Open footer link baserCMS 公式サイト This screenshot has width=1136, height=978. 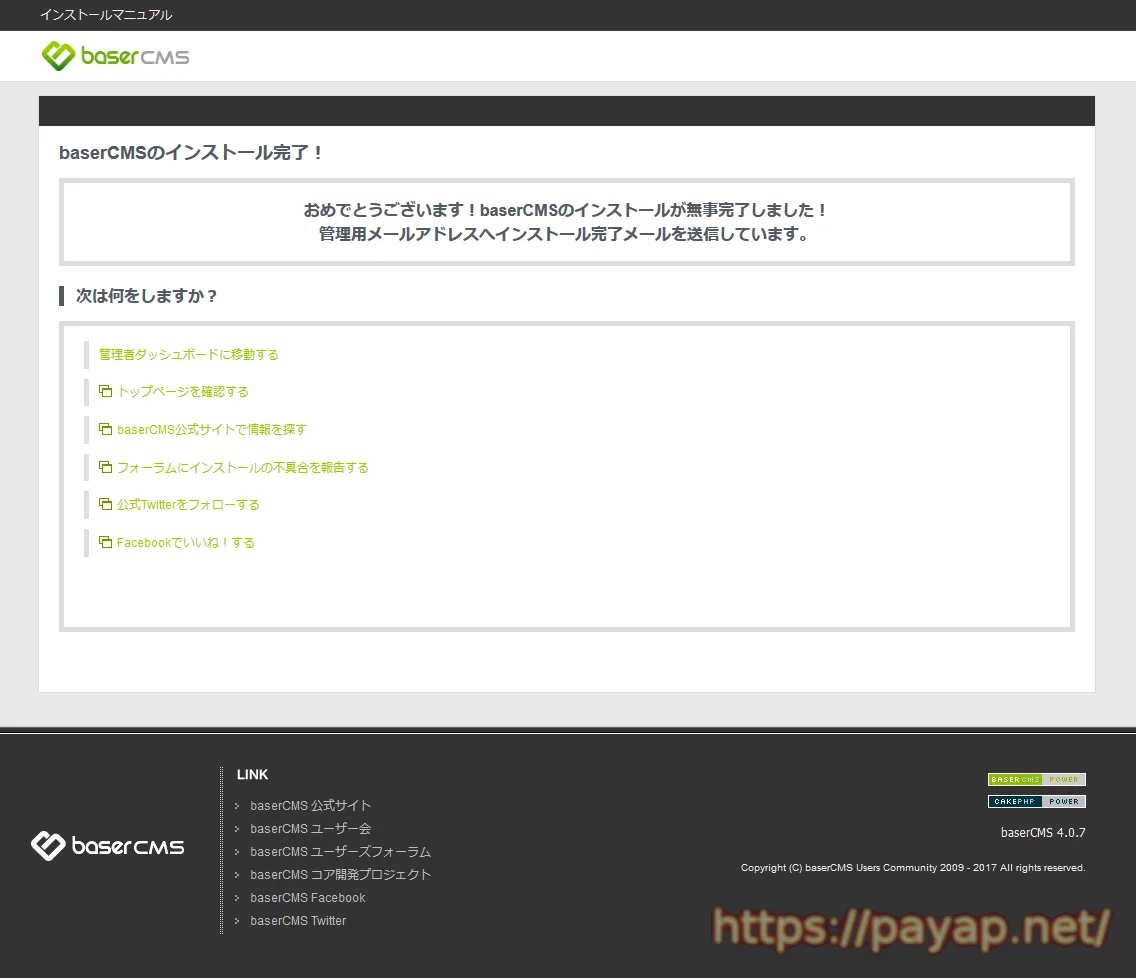310,806
